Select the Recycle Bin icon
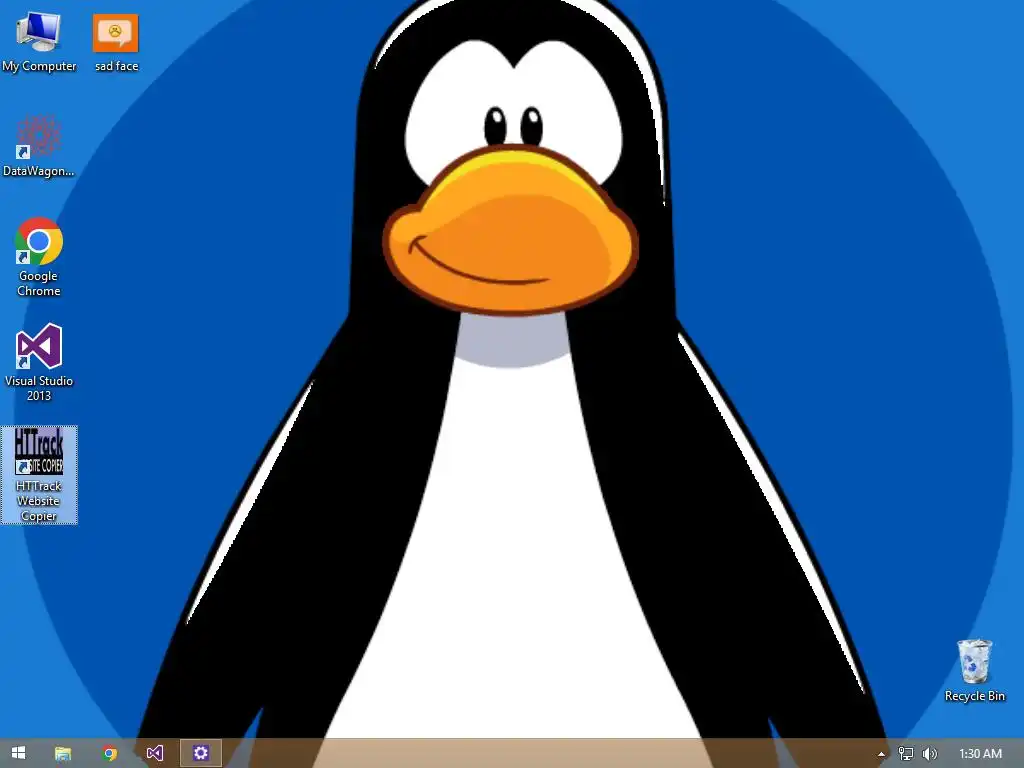This screenshot has width=1024, height=768. 974,671
